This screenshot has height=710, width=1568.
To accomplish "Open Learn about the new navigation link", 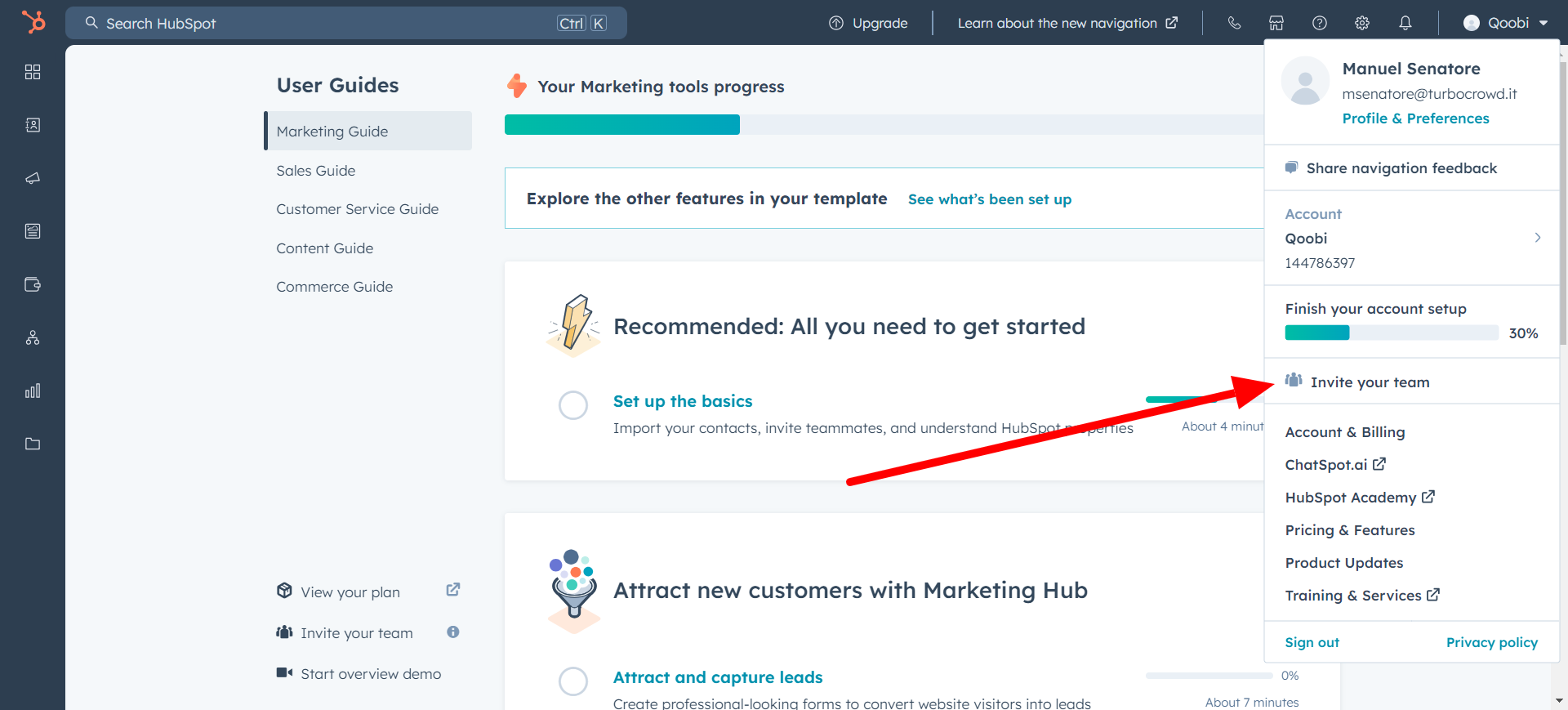I will [1067, 23].
